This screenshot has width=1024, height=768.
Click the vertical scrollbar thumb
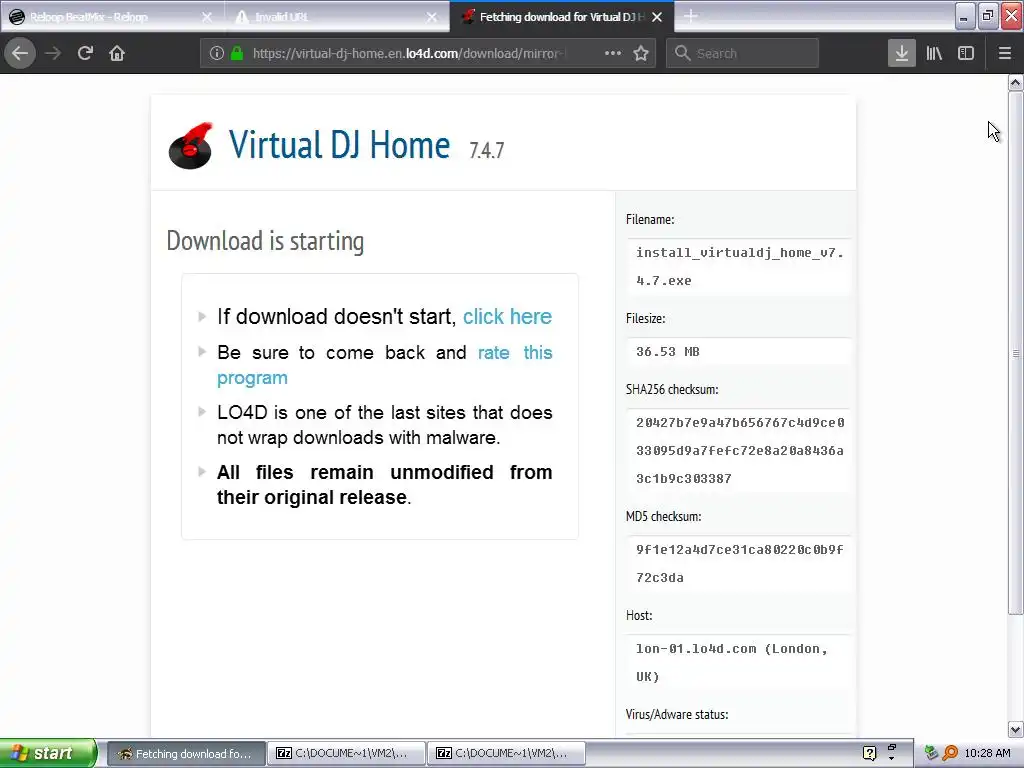click(x=1016, y=353)
